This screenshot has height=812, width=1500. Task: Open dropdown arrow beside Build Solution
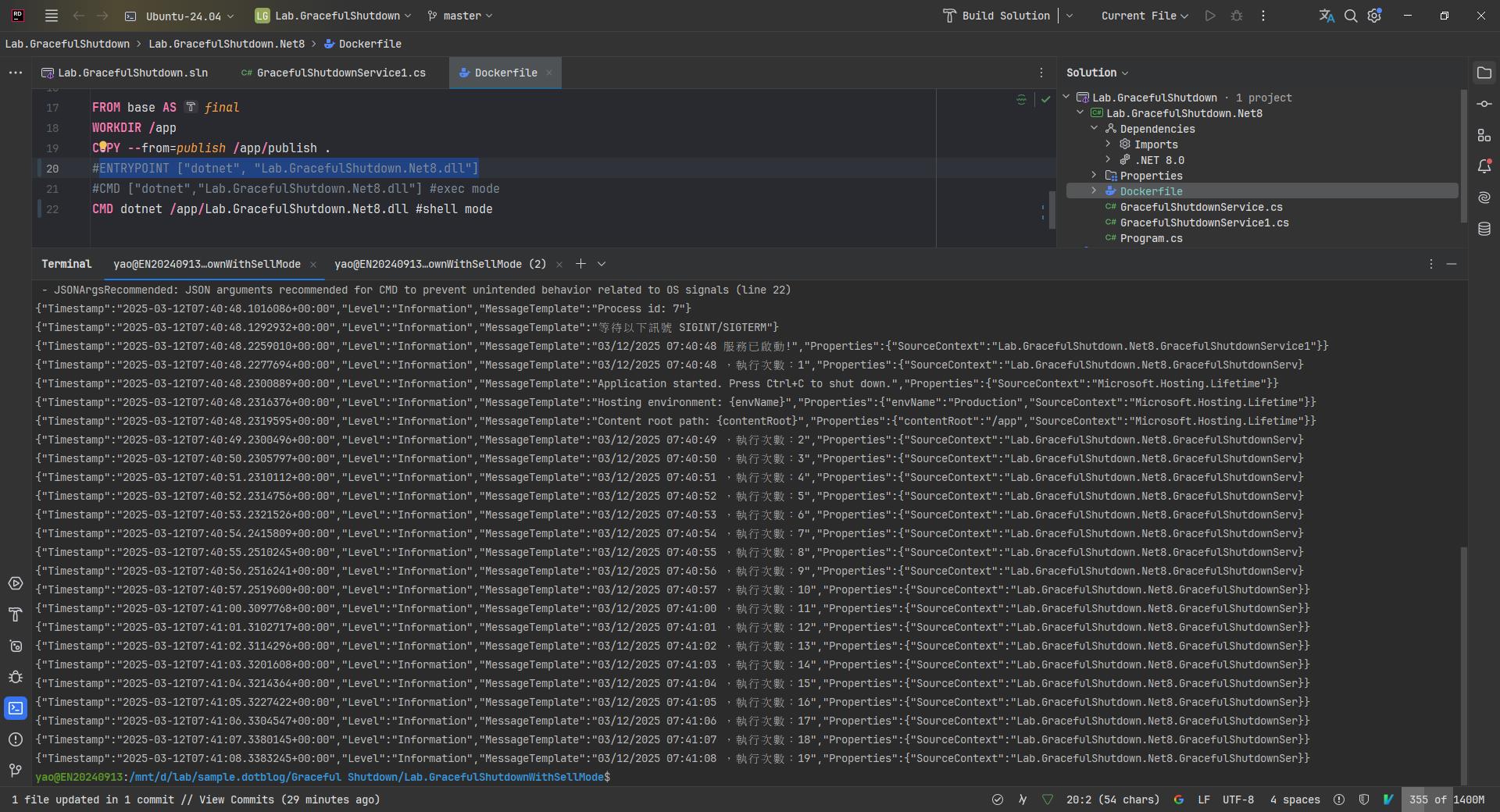coord(1070,16)
